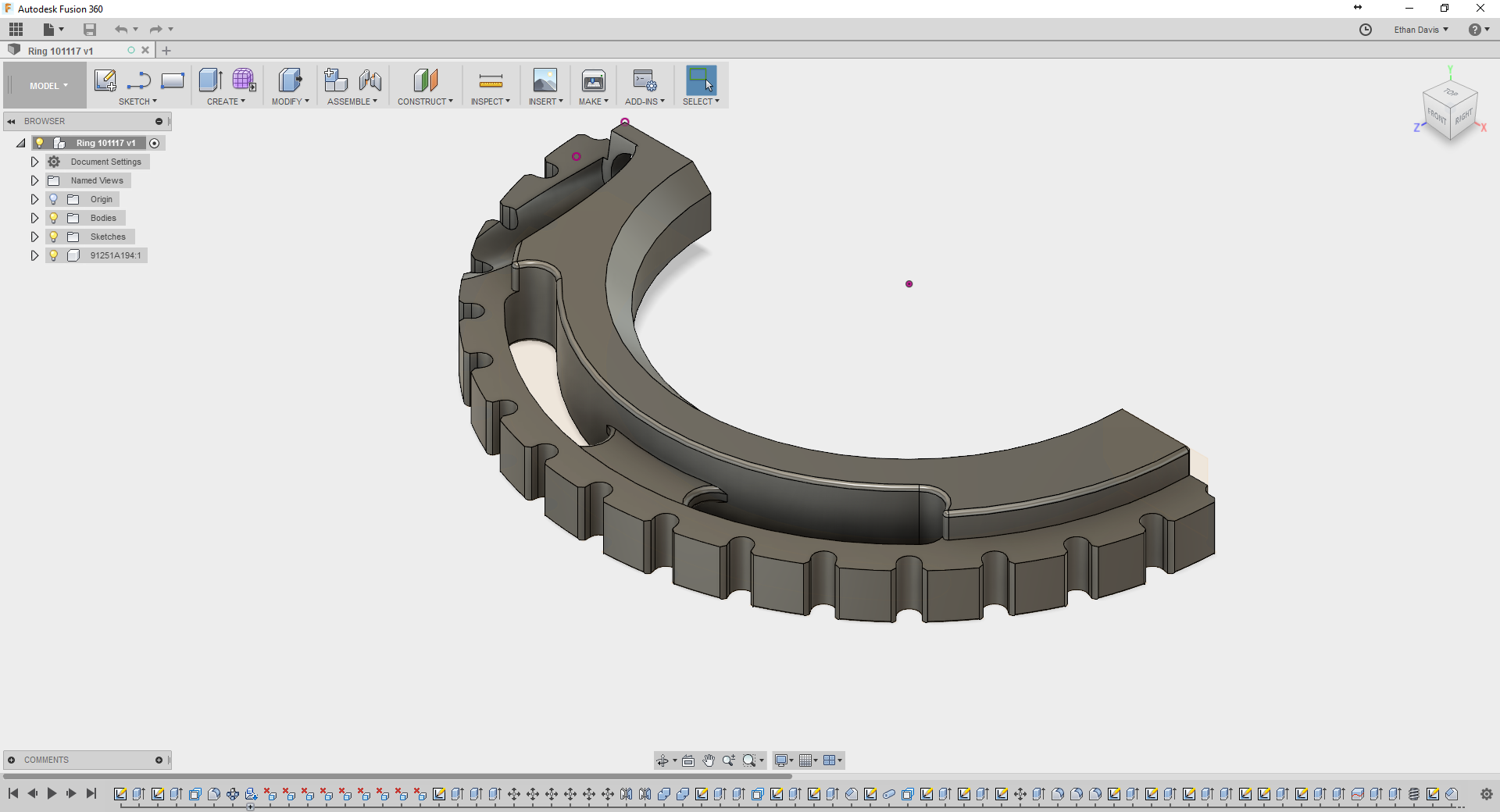1500x812 pixels.
Task: Select the Create Sketch tool
Action: click(x=105, y=81)
